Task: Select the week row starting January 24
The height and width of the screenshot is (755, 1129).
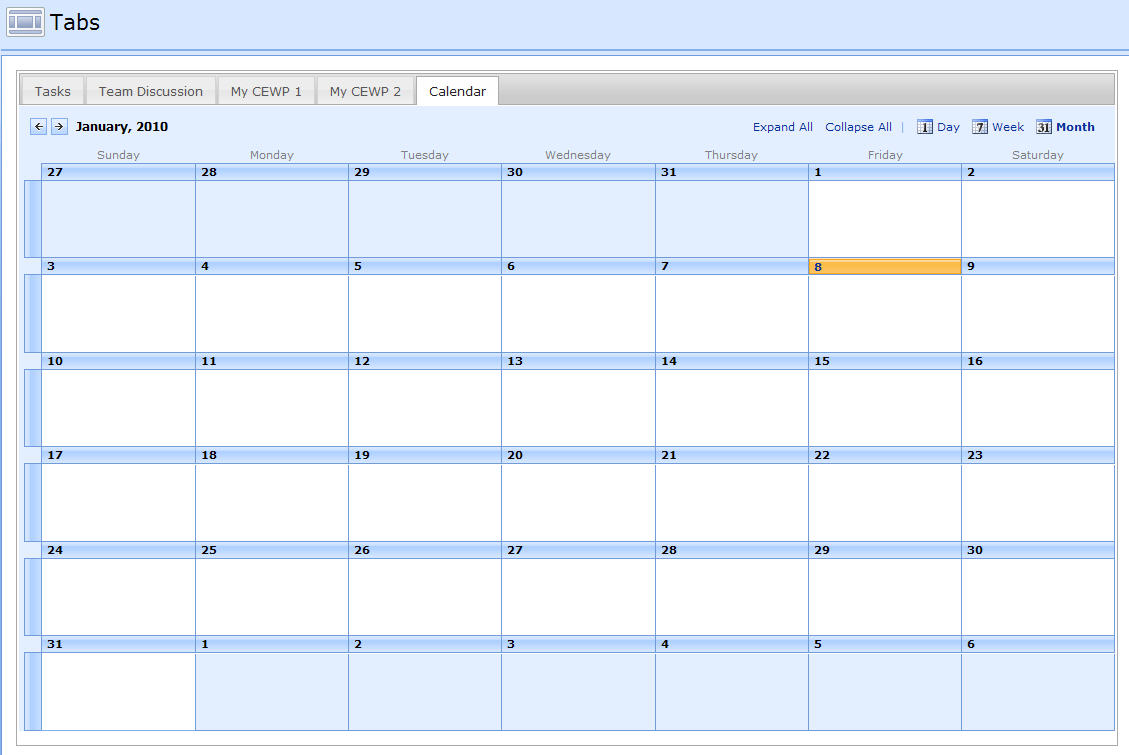Action: pyautogui.click(x=33, y=596)
